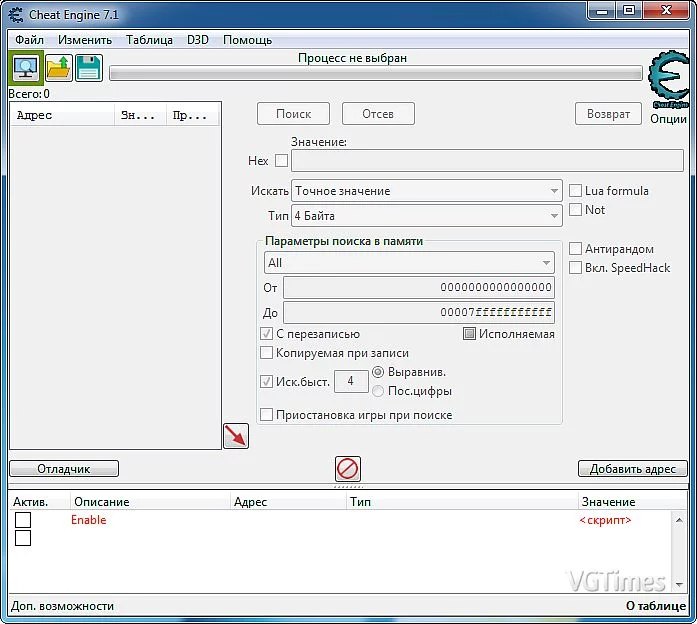Enable the Lua formula checkbox
Viewport: 697px width, 624px height.
pos(575,191)
